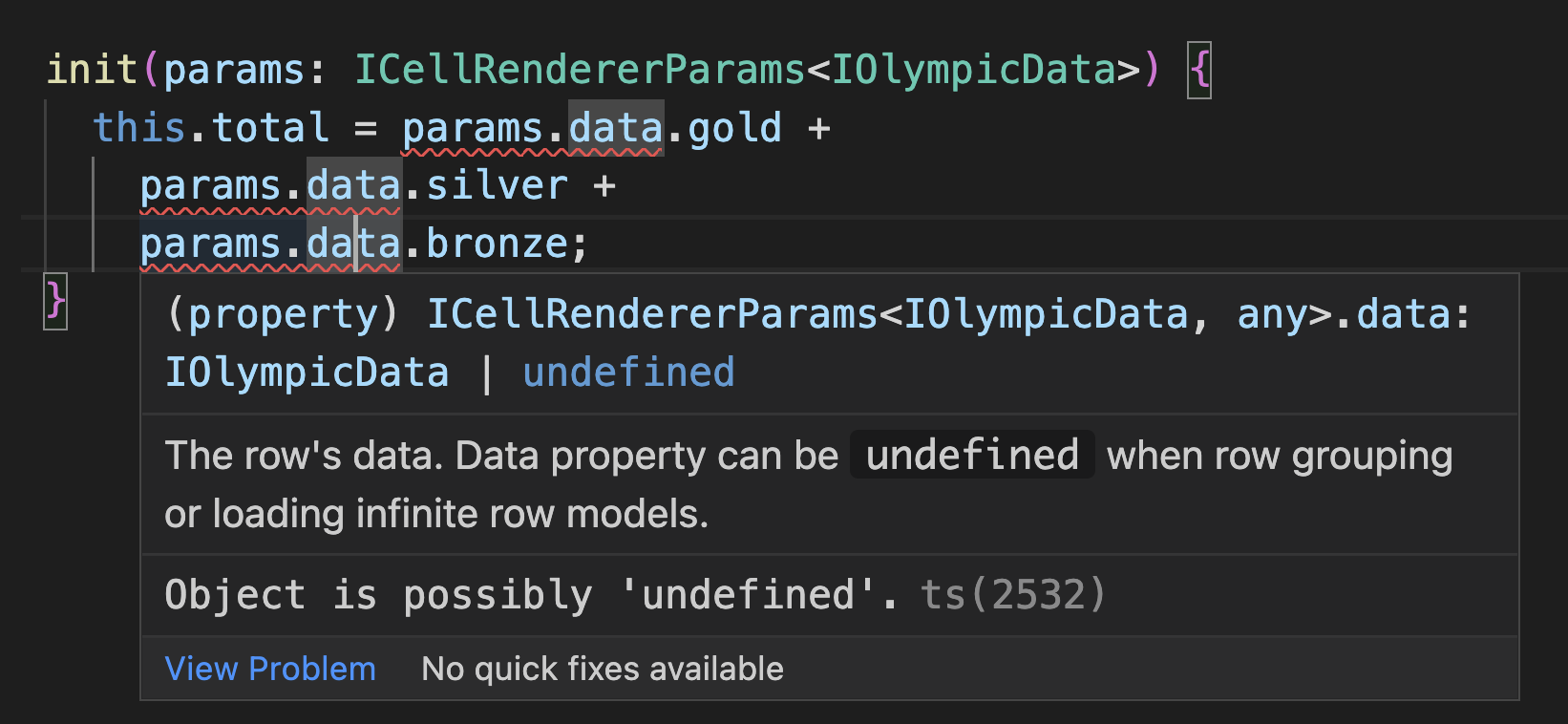Click the 'silver' property in the code
Viewport: 1568px width, 724px height.
497,185
